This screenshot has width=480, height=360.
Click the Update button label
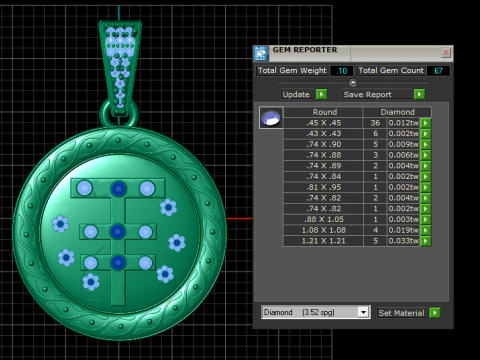[296, 95]
